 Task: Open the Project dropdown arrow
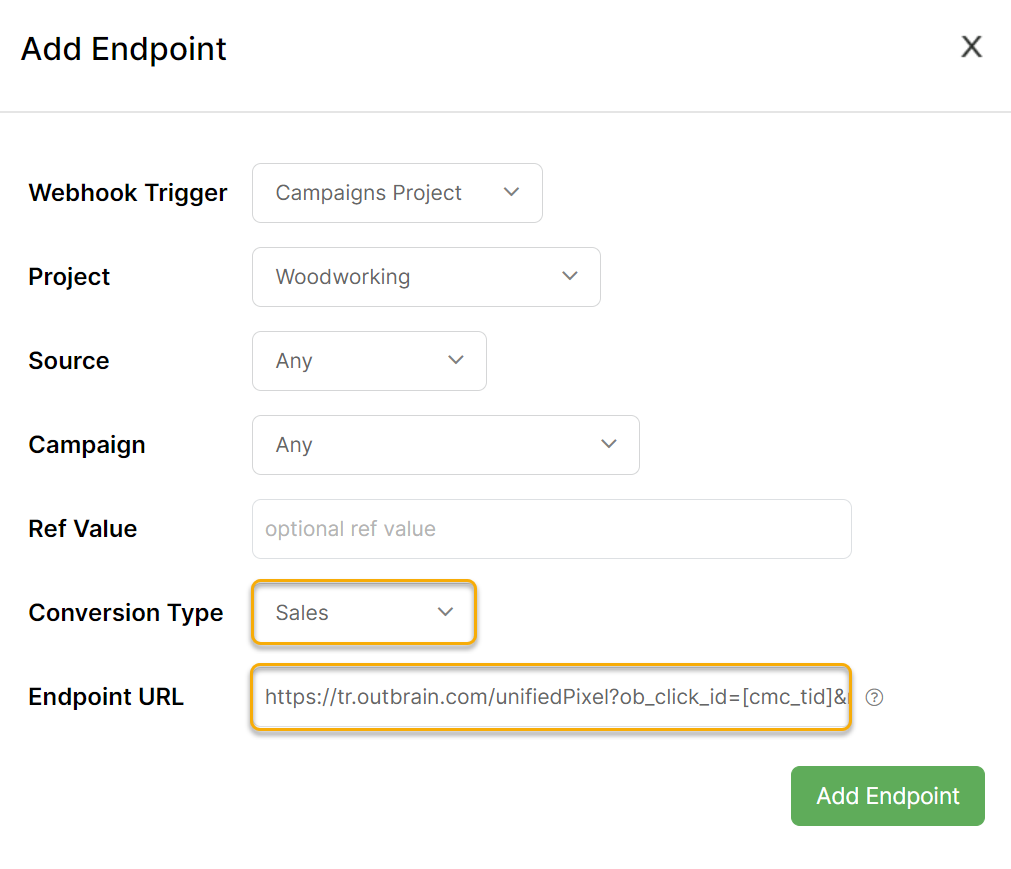(x=569, y=276)
